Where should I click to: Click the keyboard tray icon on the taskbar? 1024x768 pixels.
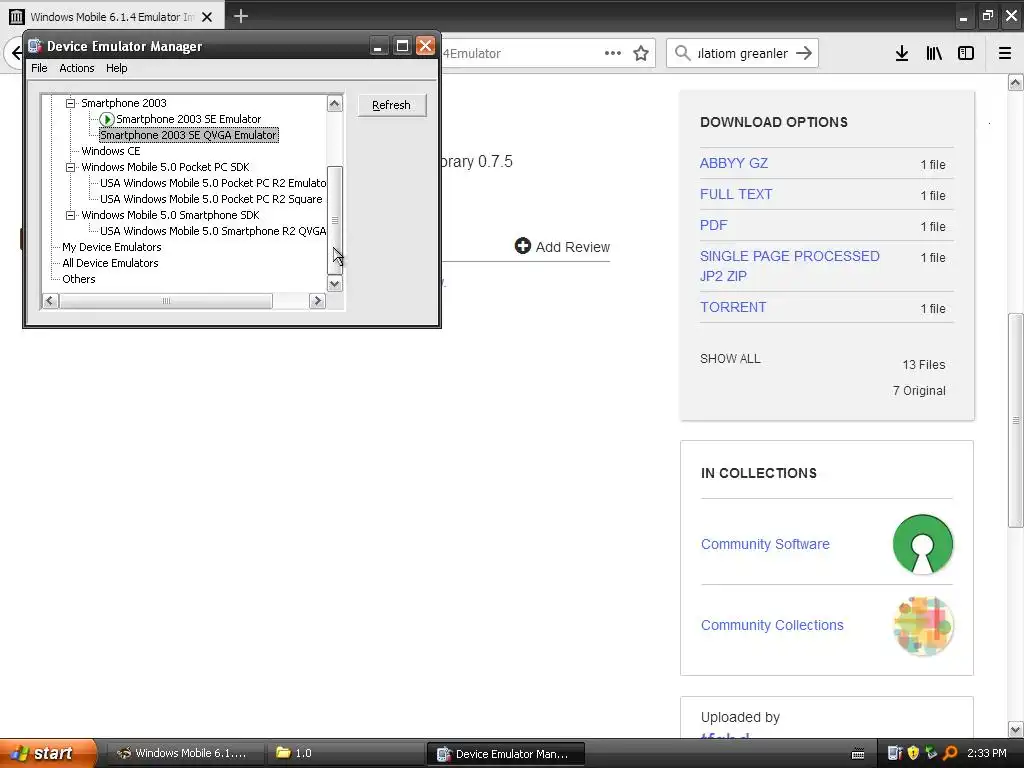858,754
